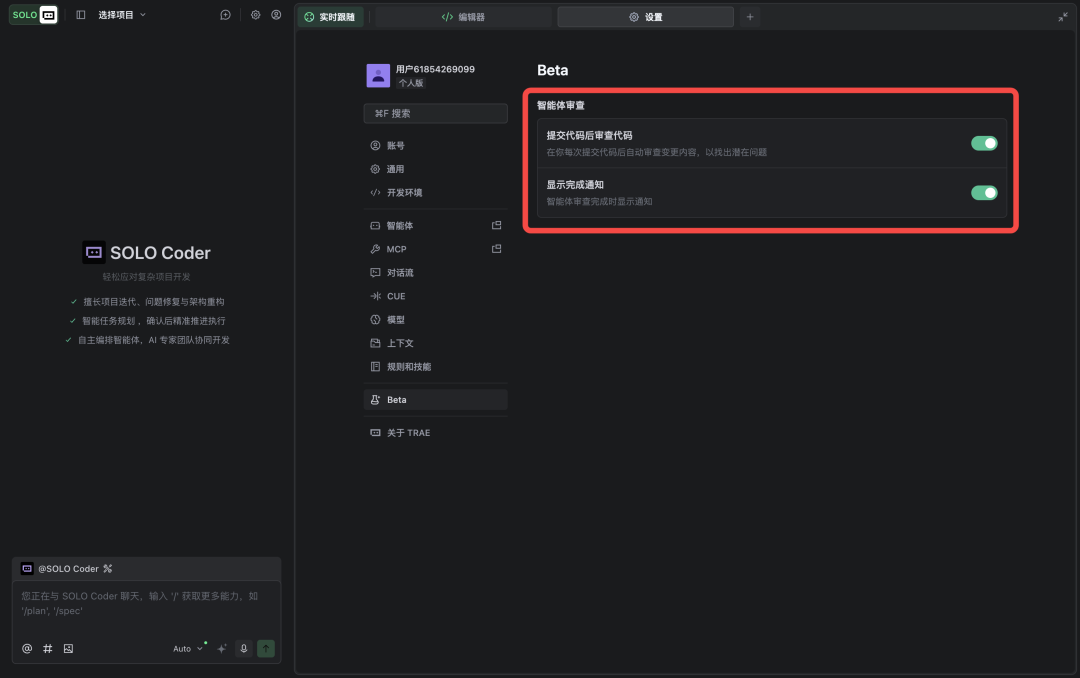Select the Beta settings section
Viewport: 1080px width, 678px height.
(x=435, y=400)
